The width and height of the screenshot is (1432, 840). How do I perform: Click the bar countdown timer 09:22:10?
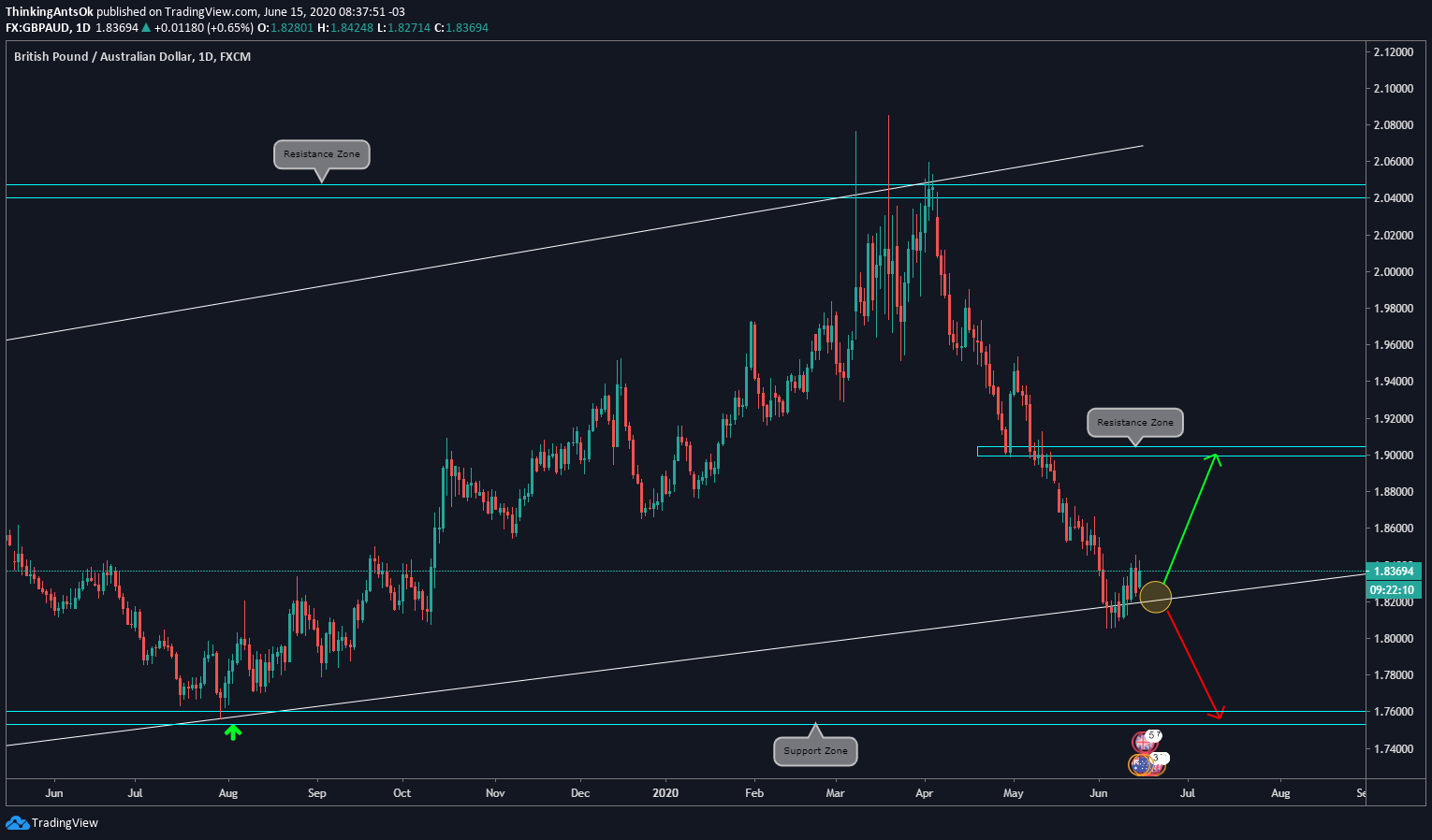[x=1394, y=589]
